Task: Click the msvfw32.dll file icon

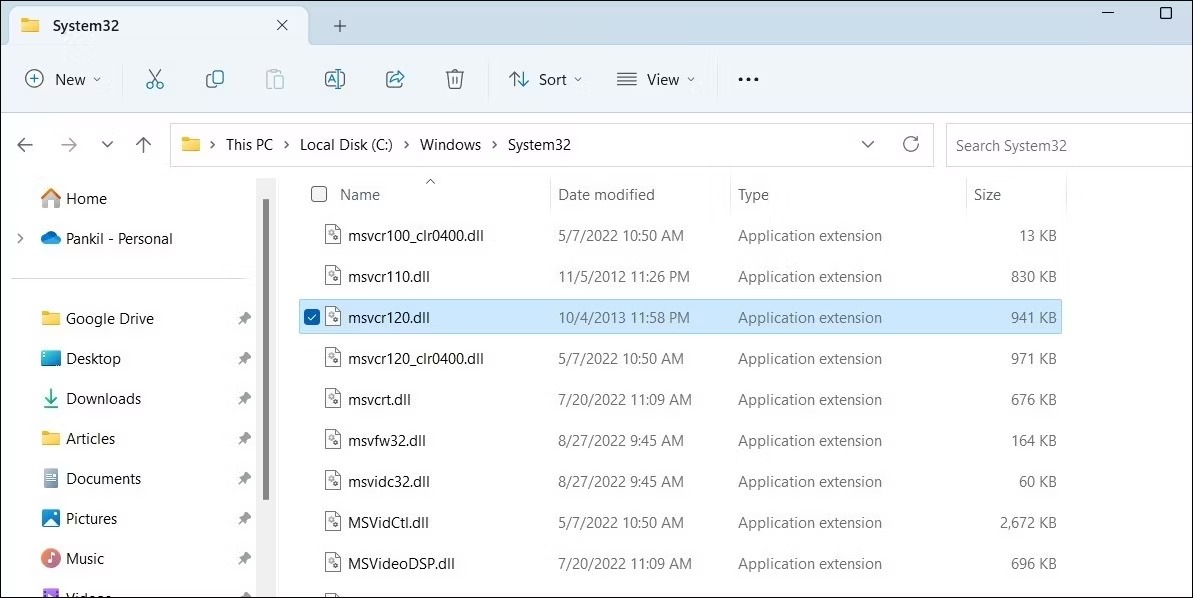Action: 333,440
